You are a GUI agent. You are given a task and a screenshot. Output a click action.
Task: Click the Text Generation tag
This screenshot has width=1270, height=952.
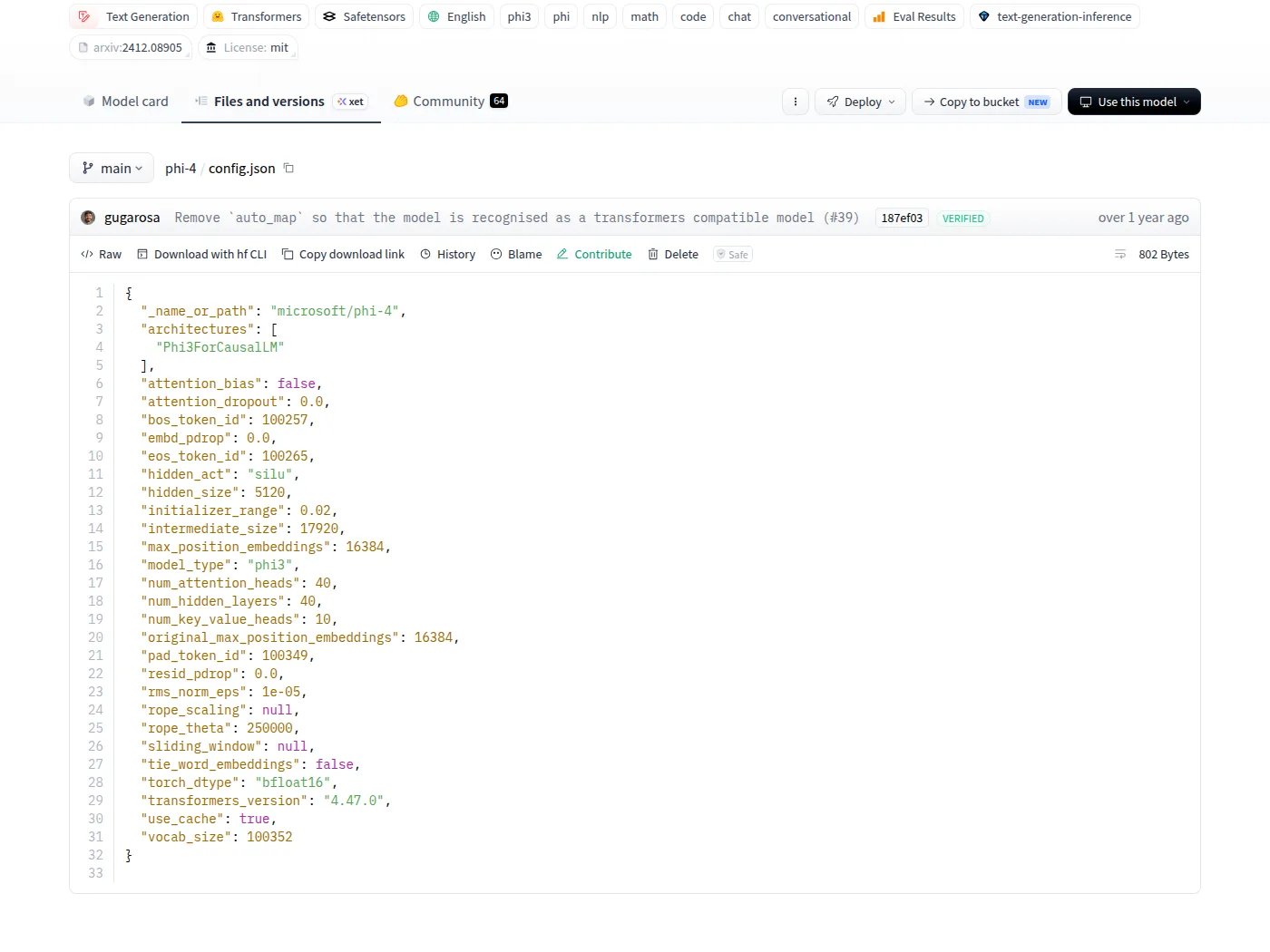click(x=133, y=16)
